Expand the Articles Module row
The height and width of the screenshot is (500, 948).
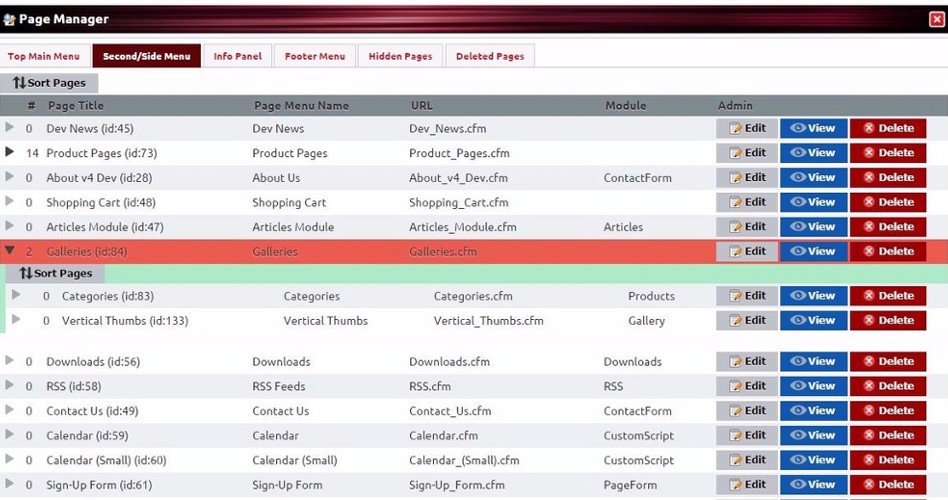click(9, 226)
